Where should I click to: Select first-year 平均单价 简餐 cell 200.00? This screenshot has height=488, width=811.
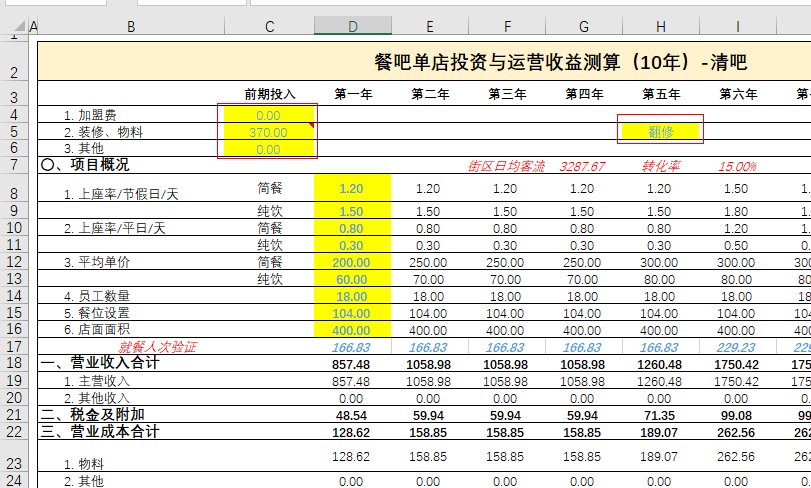(353, 262)
